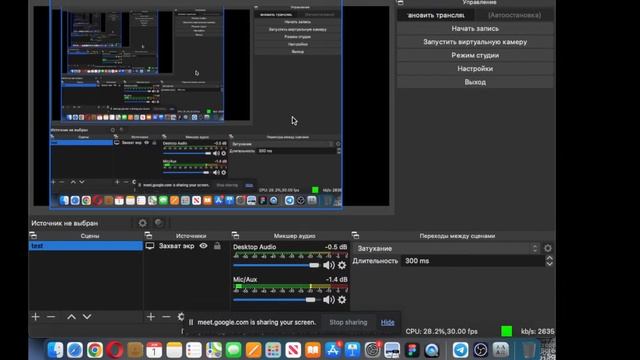Open Calendar from the dock
The width and height of the screenshot is (640, 360).
pos(154,350)
